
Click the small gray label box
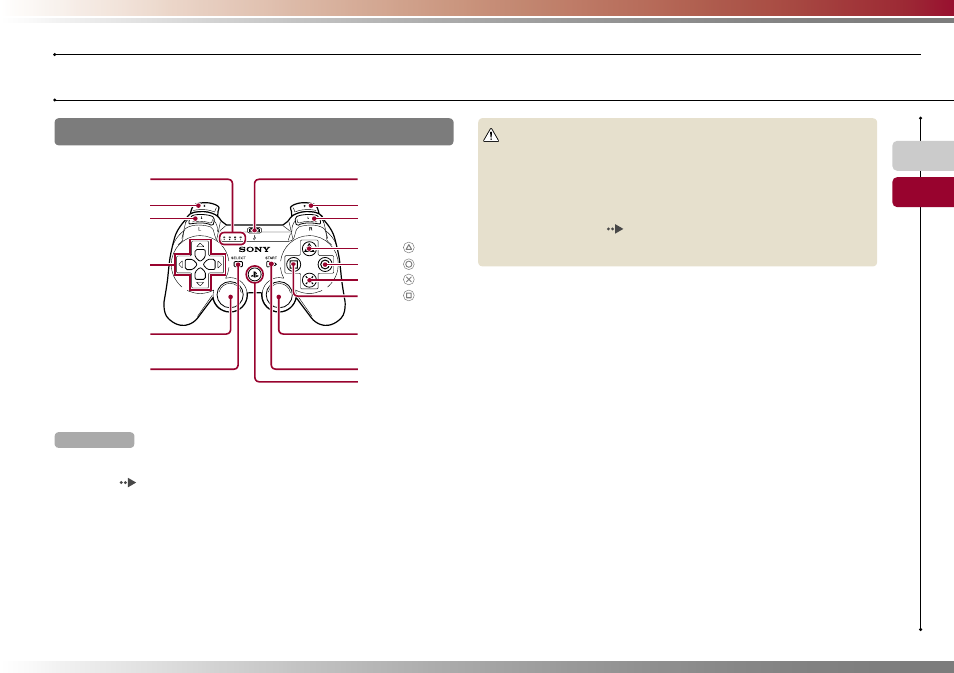(x=94, y=440)
